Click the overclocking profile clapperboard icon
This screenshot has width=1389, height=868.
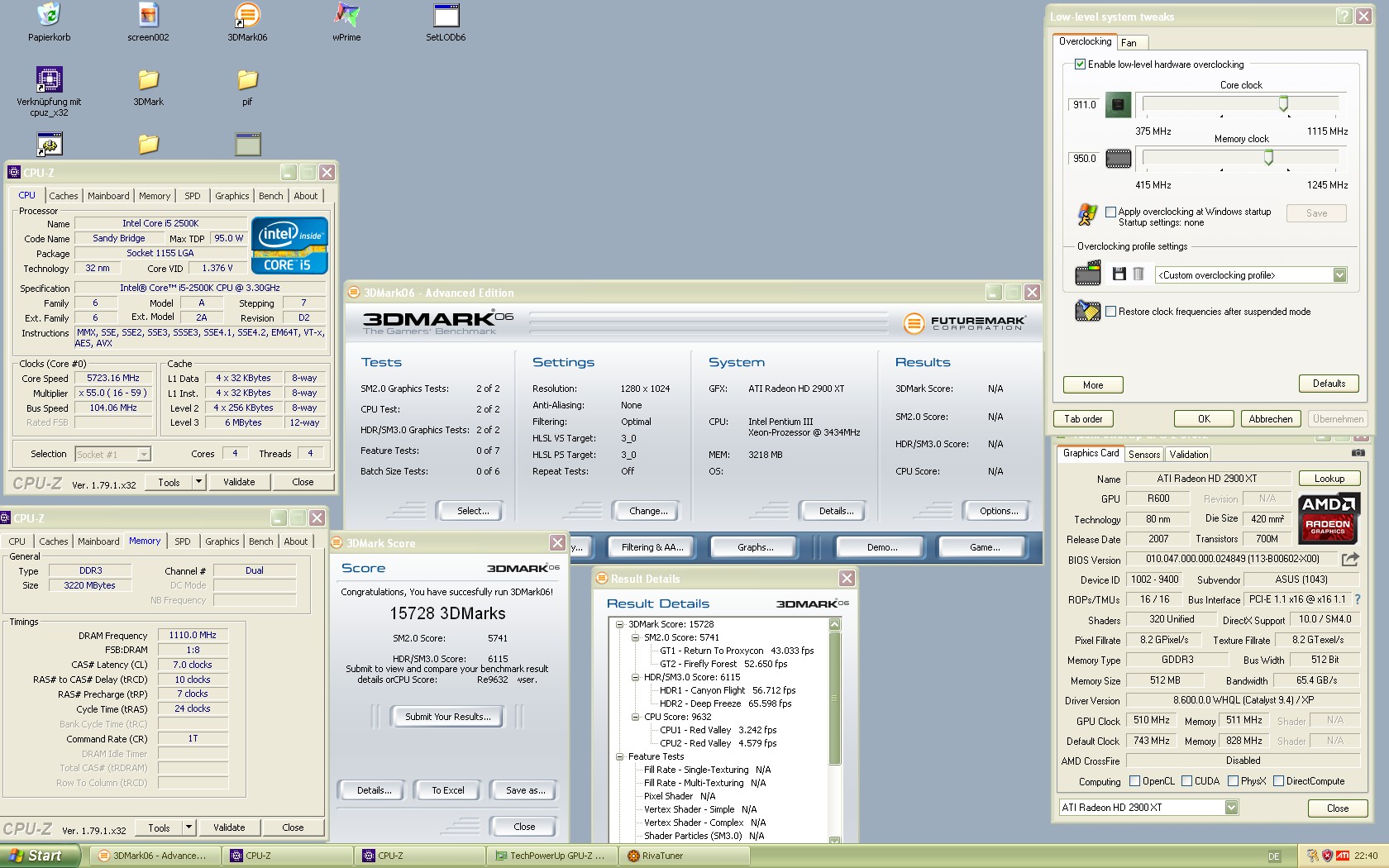tap(1087, 273)
